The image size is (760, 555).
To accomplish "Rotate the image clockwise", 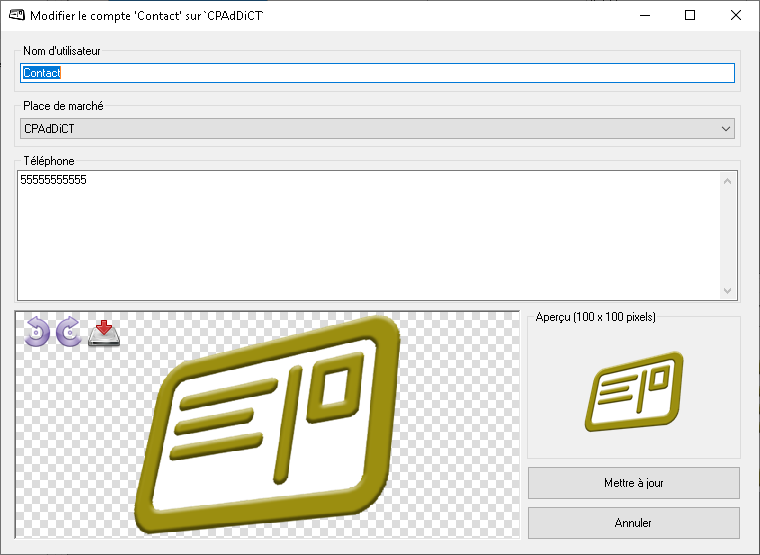I will pyautogui.click(x=69, y=331).
